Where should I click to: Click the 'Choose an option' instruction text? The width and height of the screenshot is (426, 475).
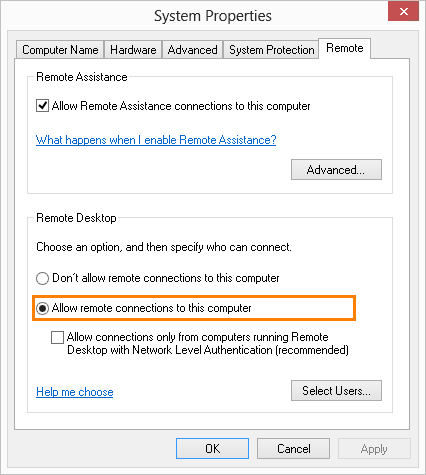pos(164,247)
